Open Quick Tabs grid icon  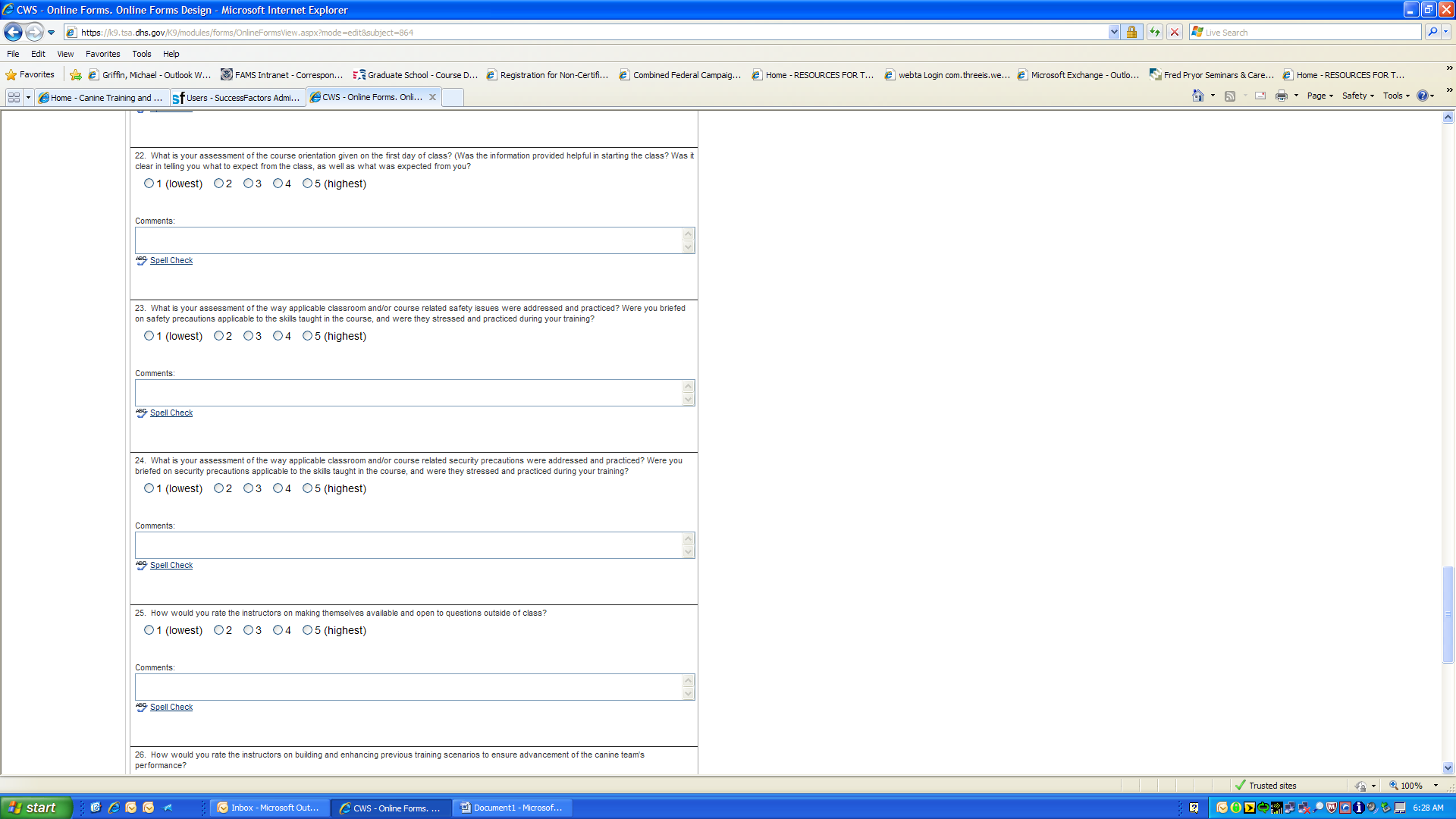click(x=14, y=97)
